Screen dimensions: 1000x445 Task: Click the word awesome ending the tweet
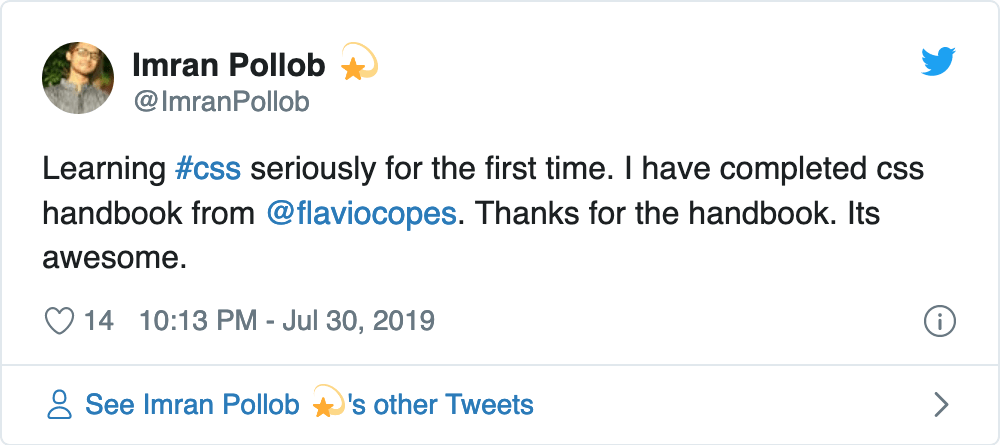pos(114,258)
